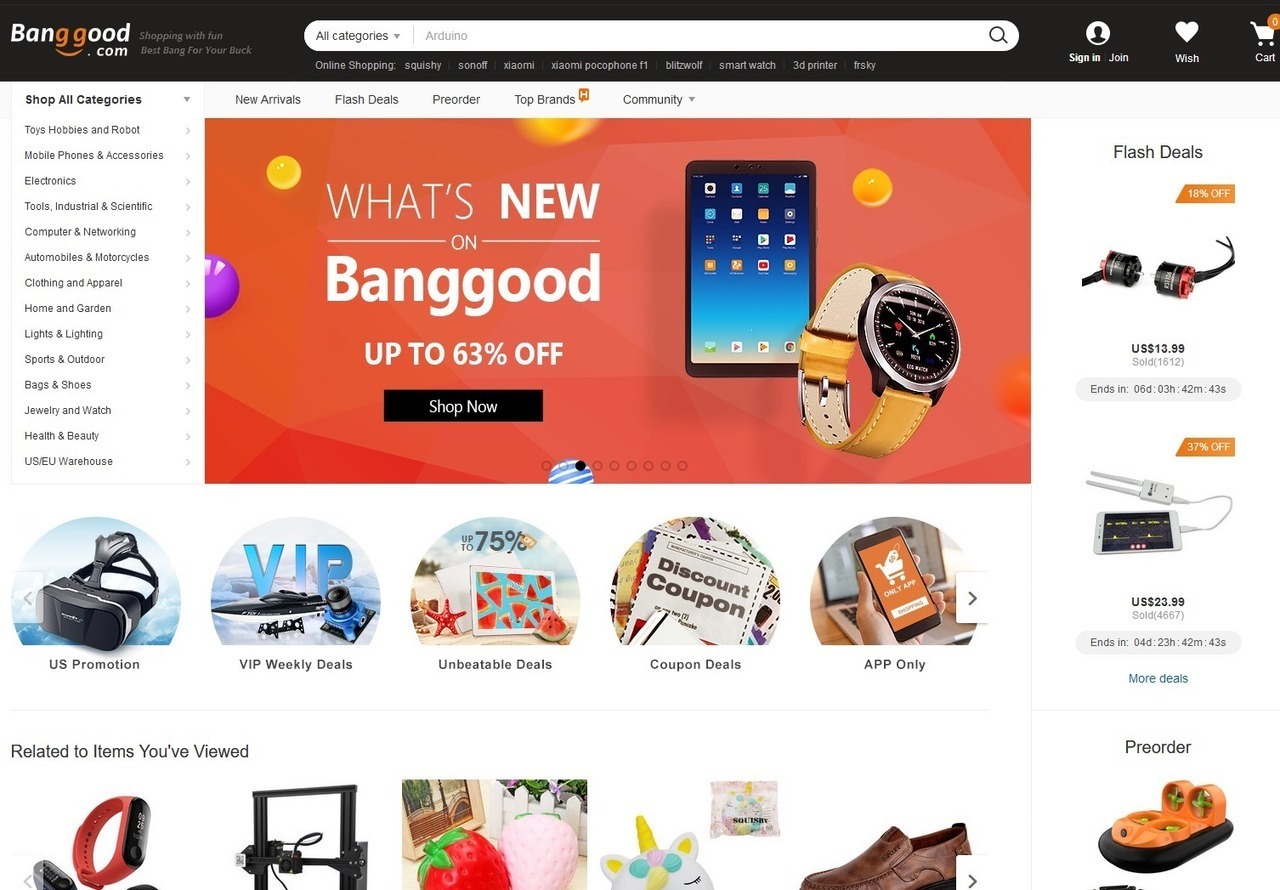Click the Banggood.com logo
This screenshot has width=1280, height=890.
pyautogui.click(x=70, y=40)
